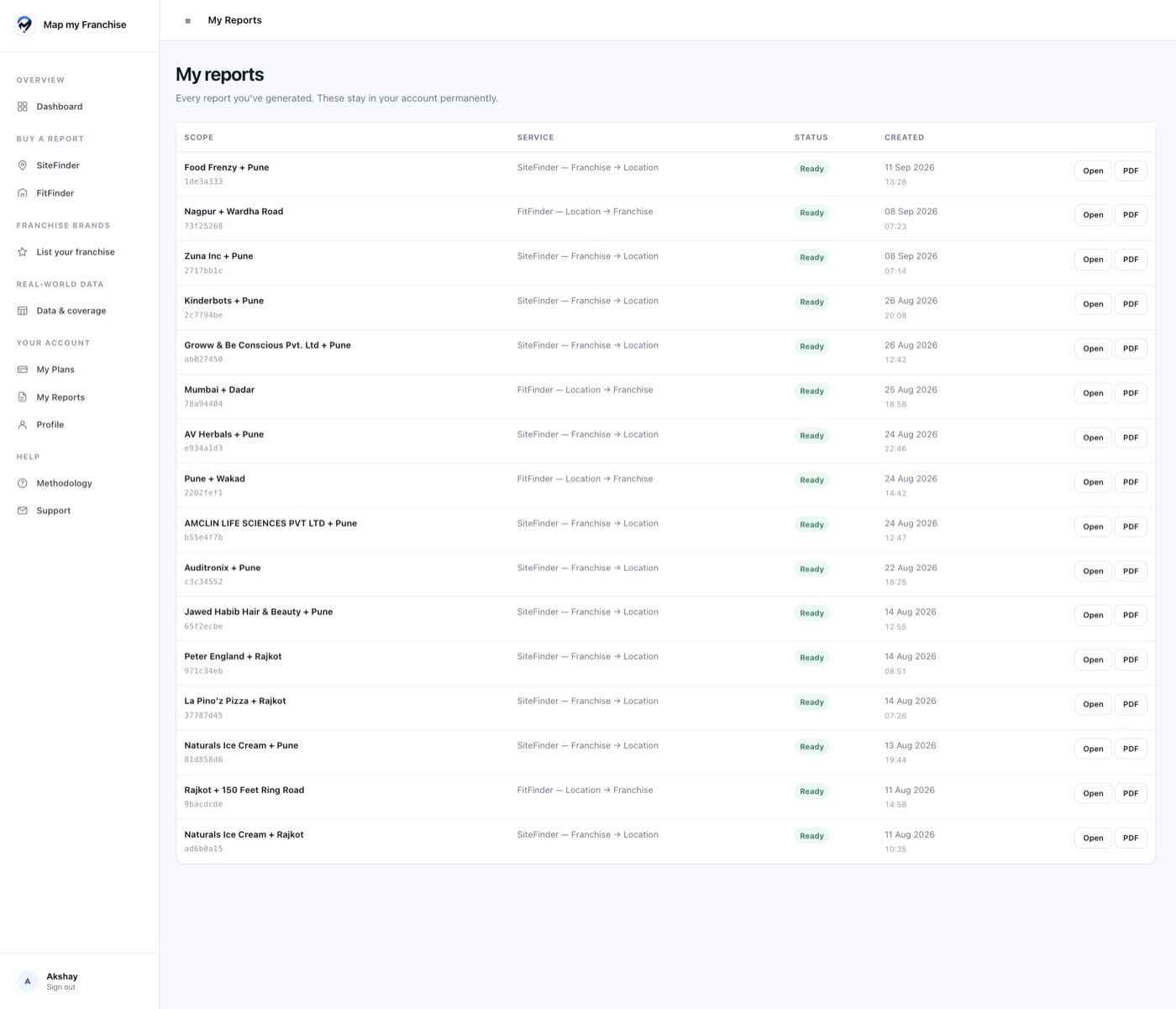Viewport: 1176px width, 1009px height.
Task: Open the Auditronix + Pune report
Action: (1093, 571)
